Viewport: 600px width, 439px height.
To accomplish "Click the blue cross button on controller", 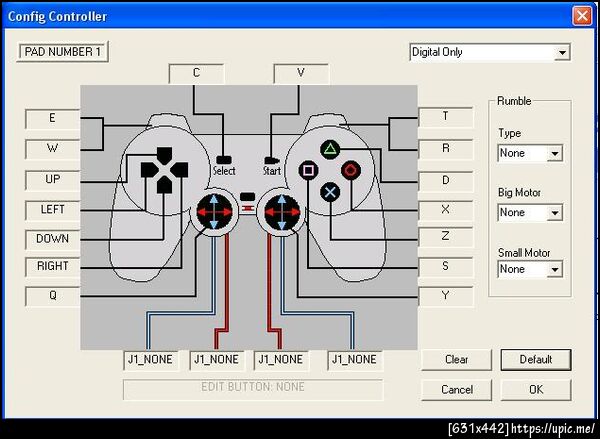I will click(x=330, y=192).
